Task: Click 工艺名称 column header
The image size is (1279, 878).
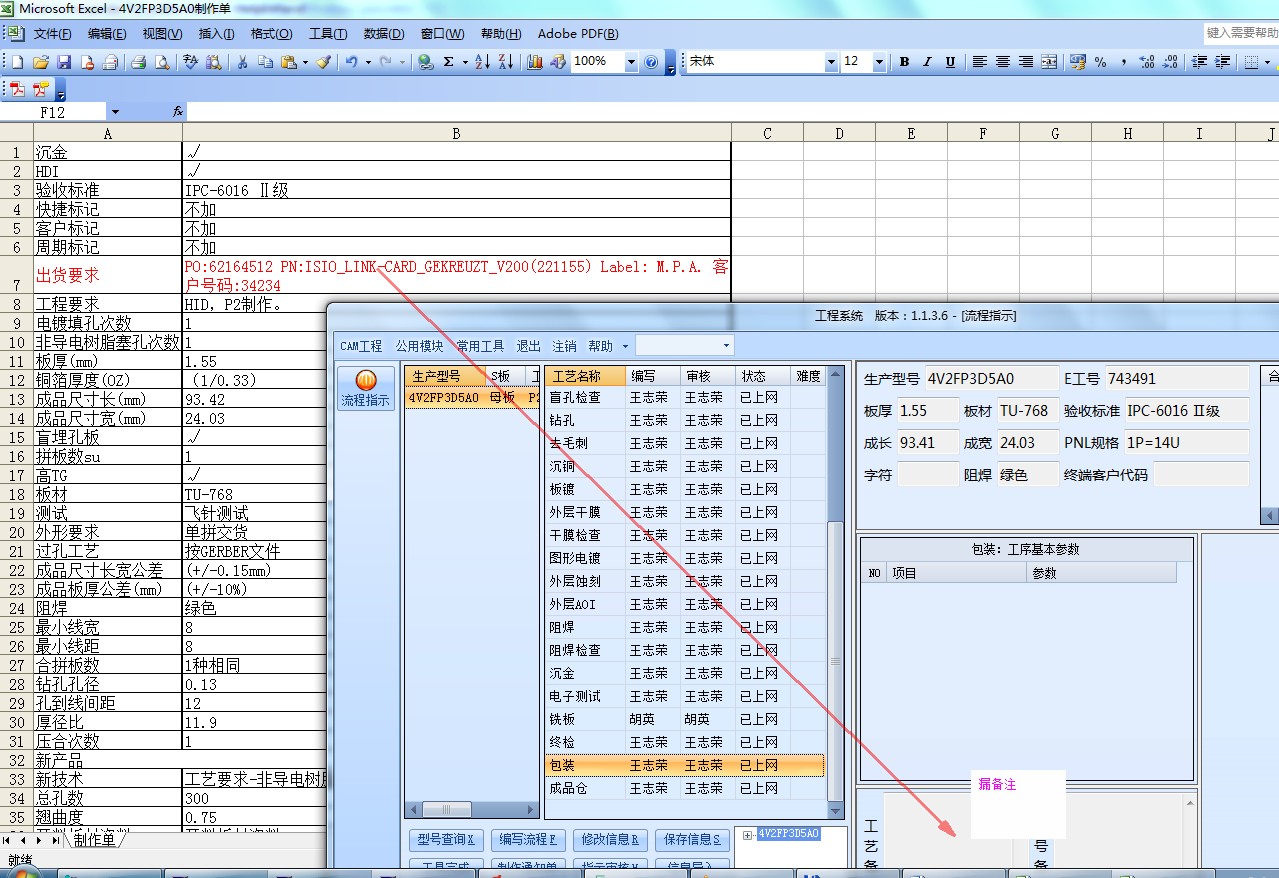Action: [586, 376]
